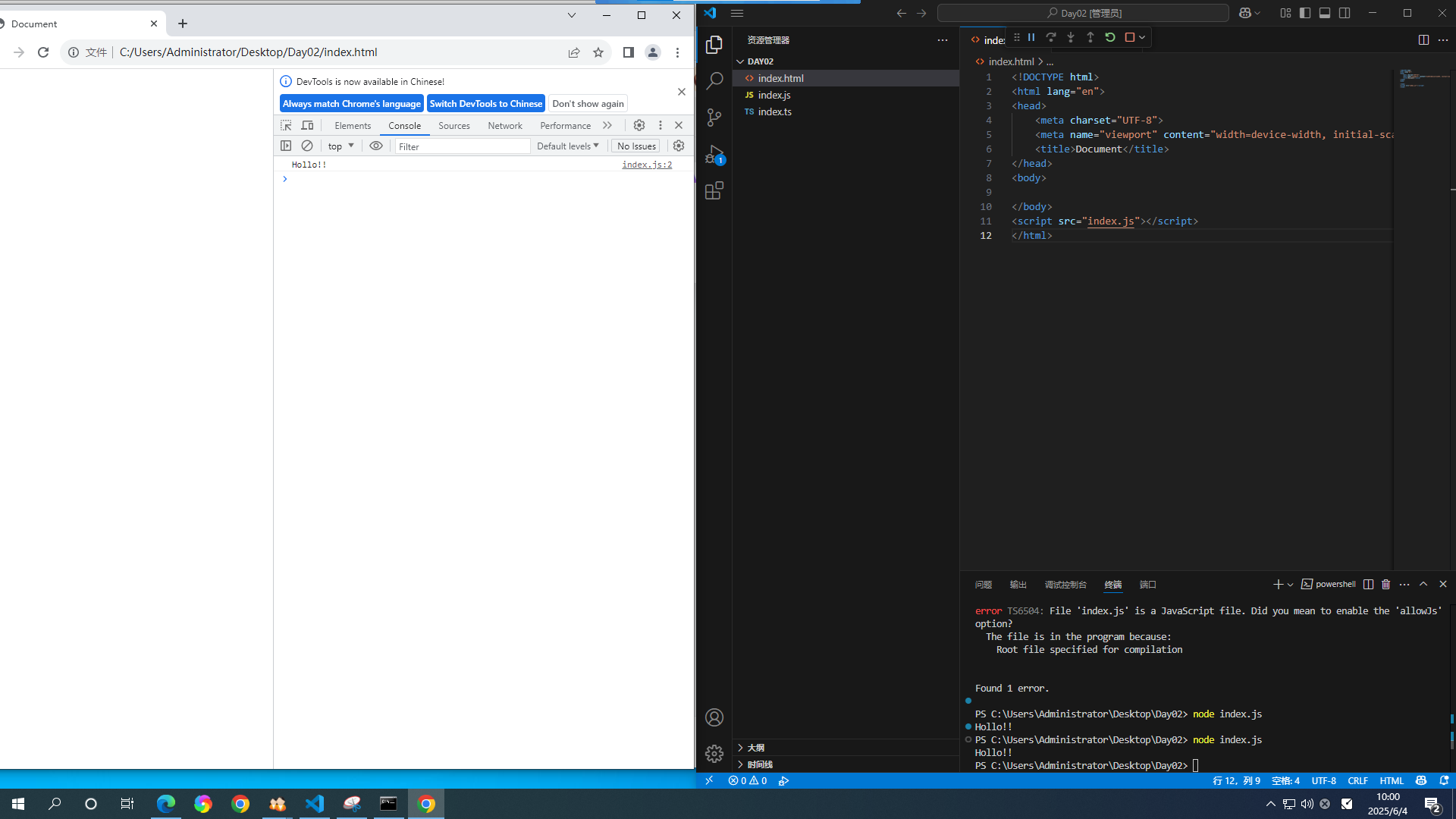Click DevTools inspect element picker icon
1456x819 pixels.
point(286,125)
